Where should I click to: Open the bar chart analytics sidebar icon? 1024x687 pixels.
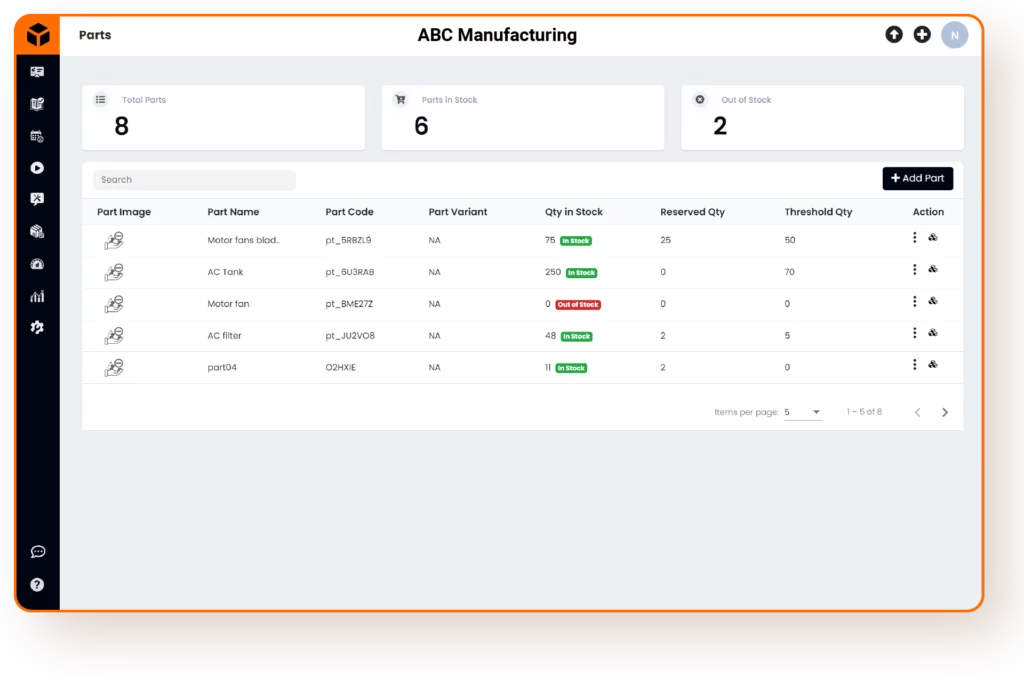tap(37, 296)
